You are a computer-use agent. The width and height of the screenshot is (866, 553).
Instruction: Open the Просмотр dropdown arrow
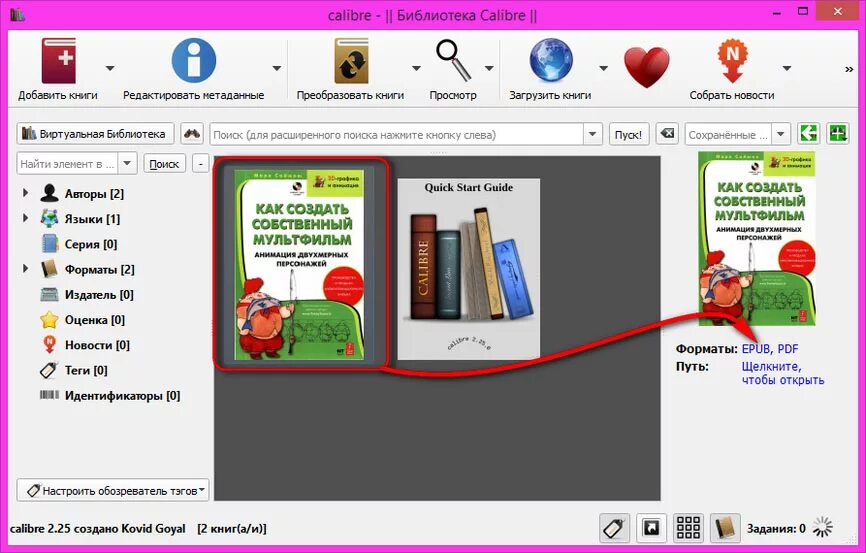pos(489,69)
